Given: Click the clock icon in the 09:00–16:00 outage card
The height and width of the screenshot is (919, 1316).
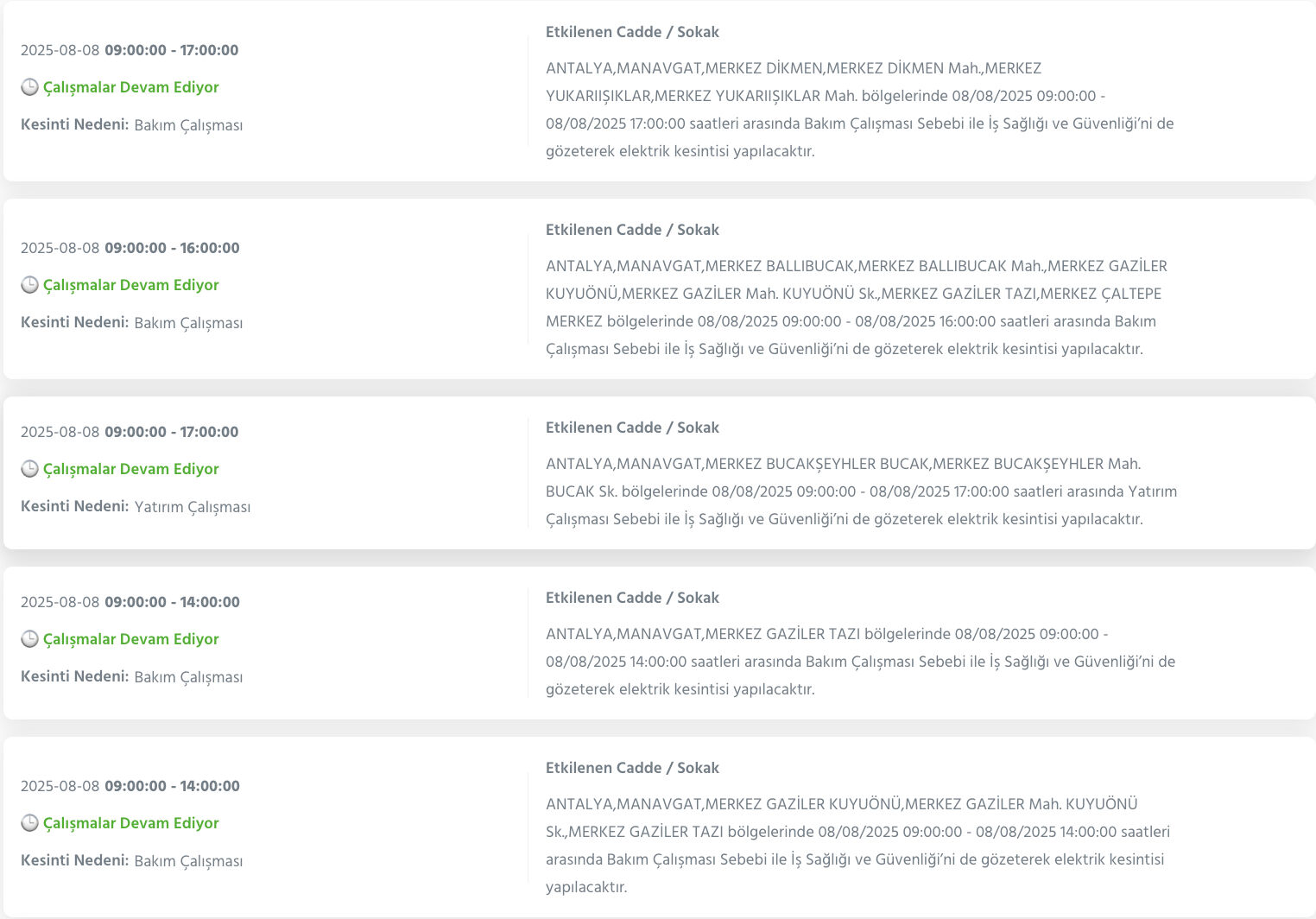Looking at the screenshot, I should pyautogui.click(x=29, y=285).
